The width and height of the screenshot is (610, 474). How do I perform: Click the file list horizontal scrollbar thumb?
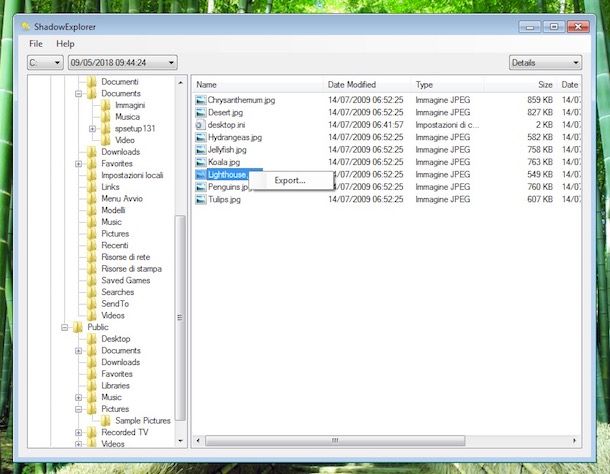coord(335,441)
